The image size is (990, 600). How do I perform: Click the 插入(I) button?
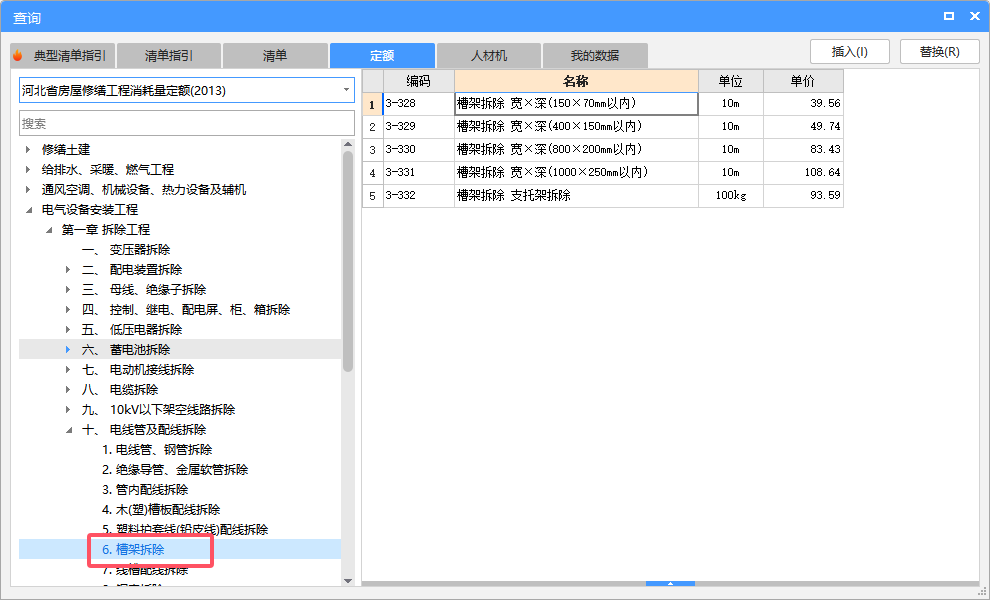pos(850,52)
